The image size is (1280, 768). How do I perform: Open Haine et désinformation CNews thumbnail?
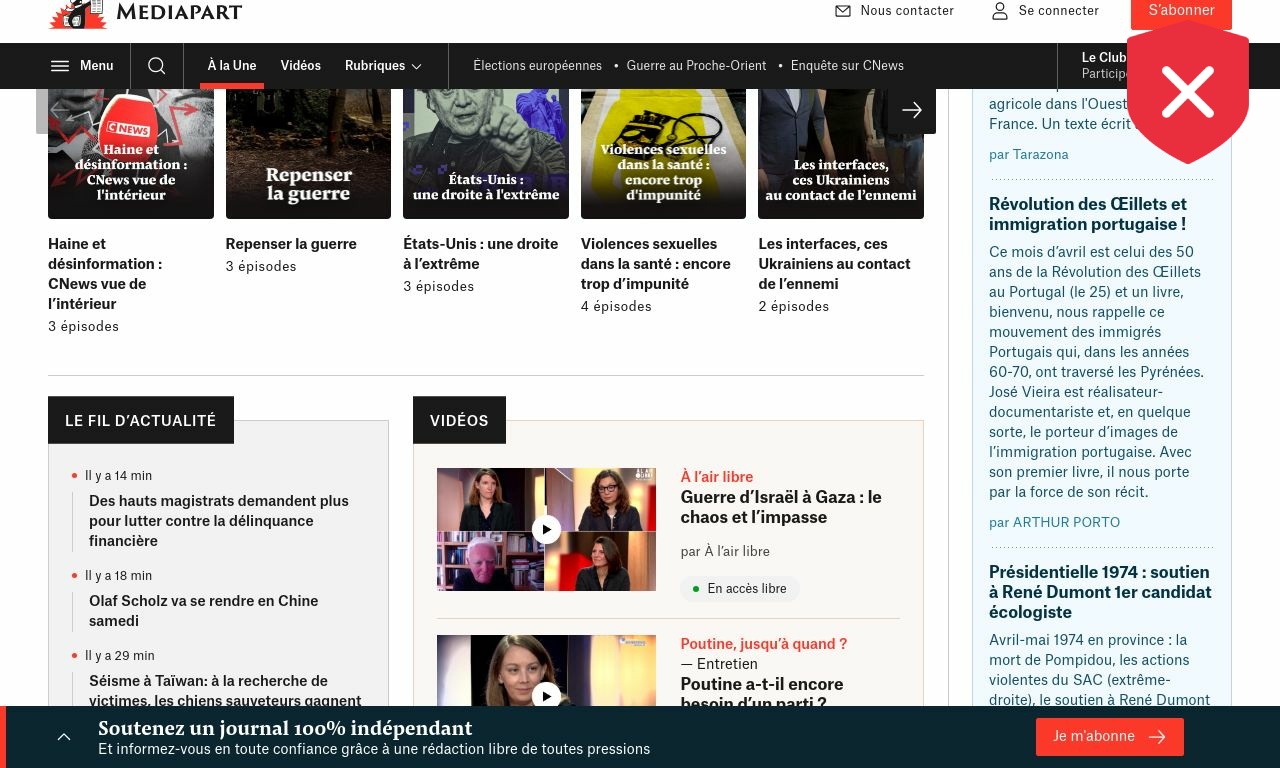pyautogui.click(x=131, y=153)
